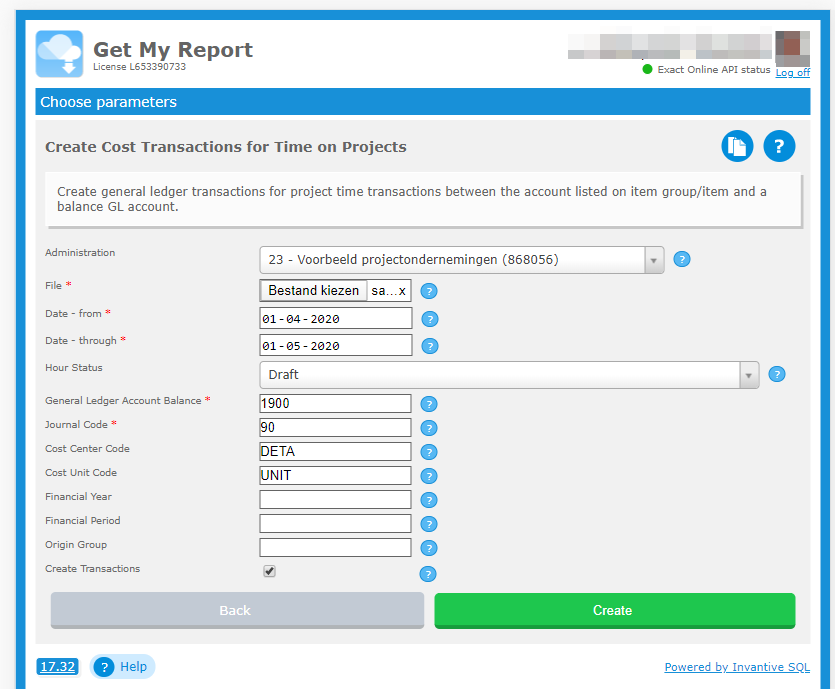This screenshot has width=835, height=689.
Task: Click the Journal Code field
Action: click(x=335, y=428)
